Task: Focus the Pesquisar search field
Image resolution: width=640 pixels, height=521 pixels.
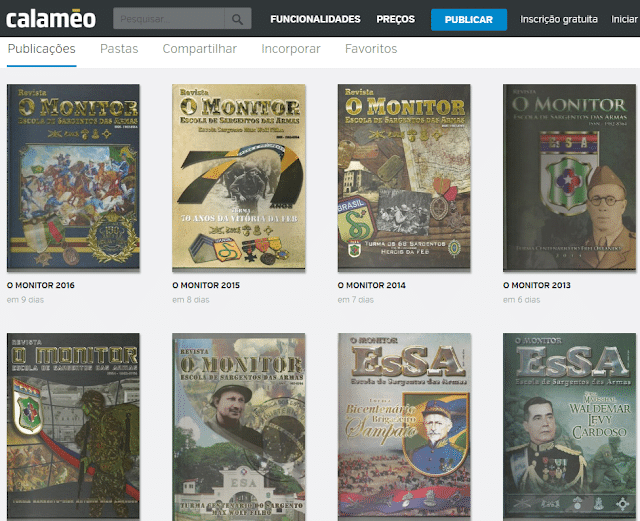Action: tap(169, 19)
